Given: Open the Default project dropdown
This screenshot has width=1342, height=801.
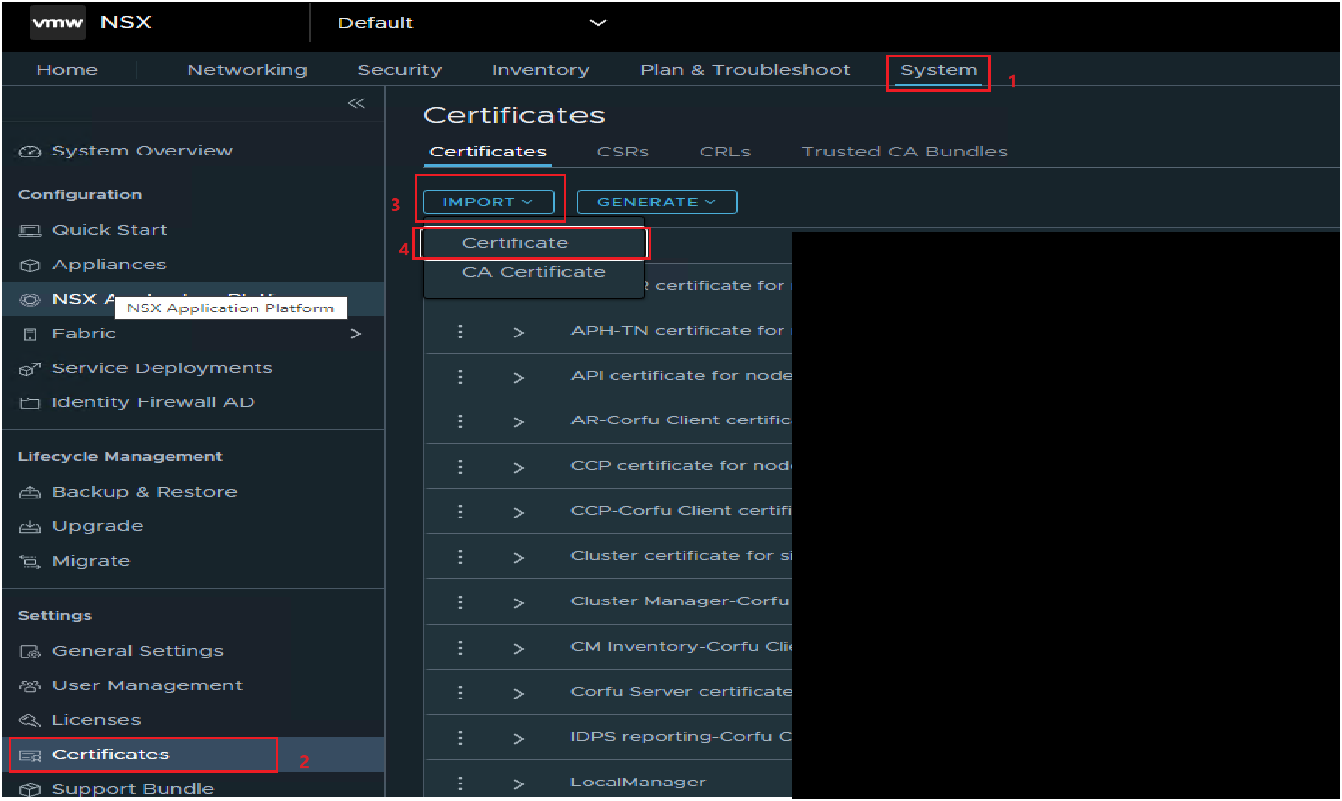Looking at the screenshot, I should (x=472, y=23).
